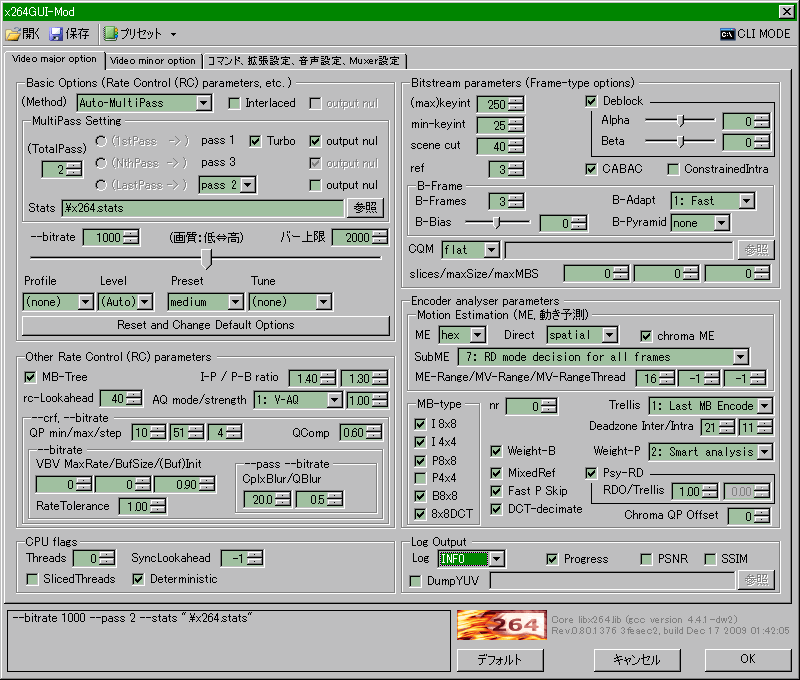Click the x264 flame logo
800x680 pixels.
(502, 625)
